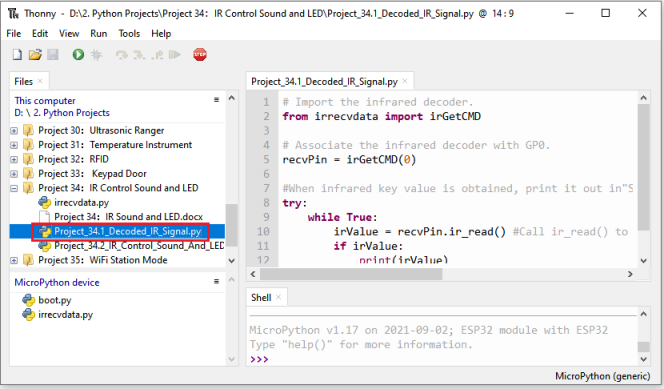664x389 pixels.
Task: Click the D: \ 2. Python Projects path link
Action: 62,113
